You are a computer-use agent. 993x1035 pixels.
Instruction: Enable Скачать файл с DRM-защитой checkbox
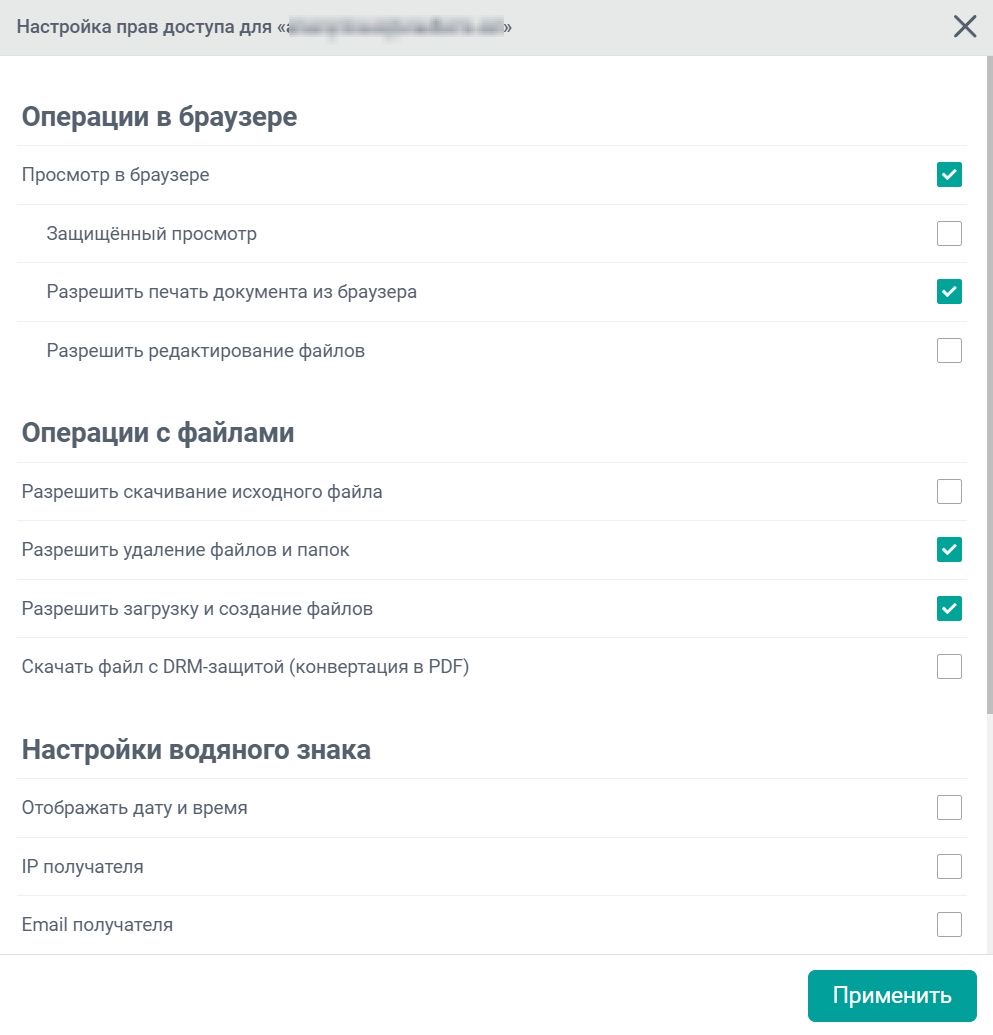[949, 667]
